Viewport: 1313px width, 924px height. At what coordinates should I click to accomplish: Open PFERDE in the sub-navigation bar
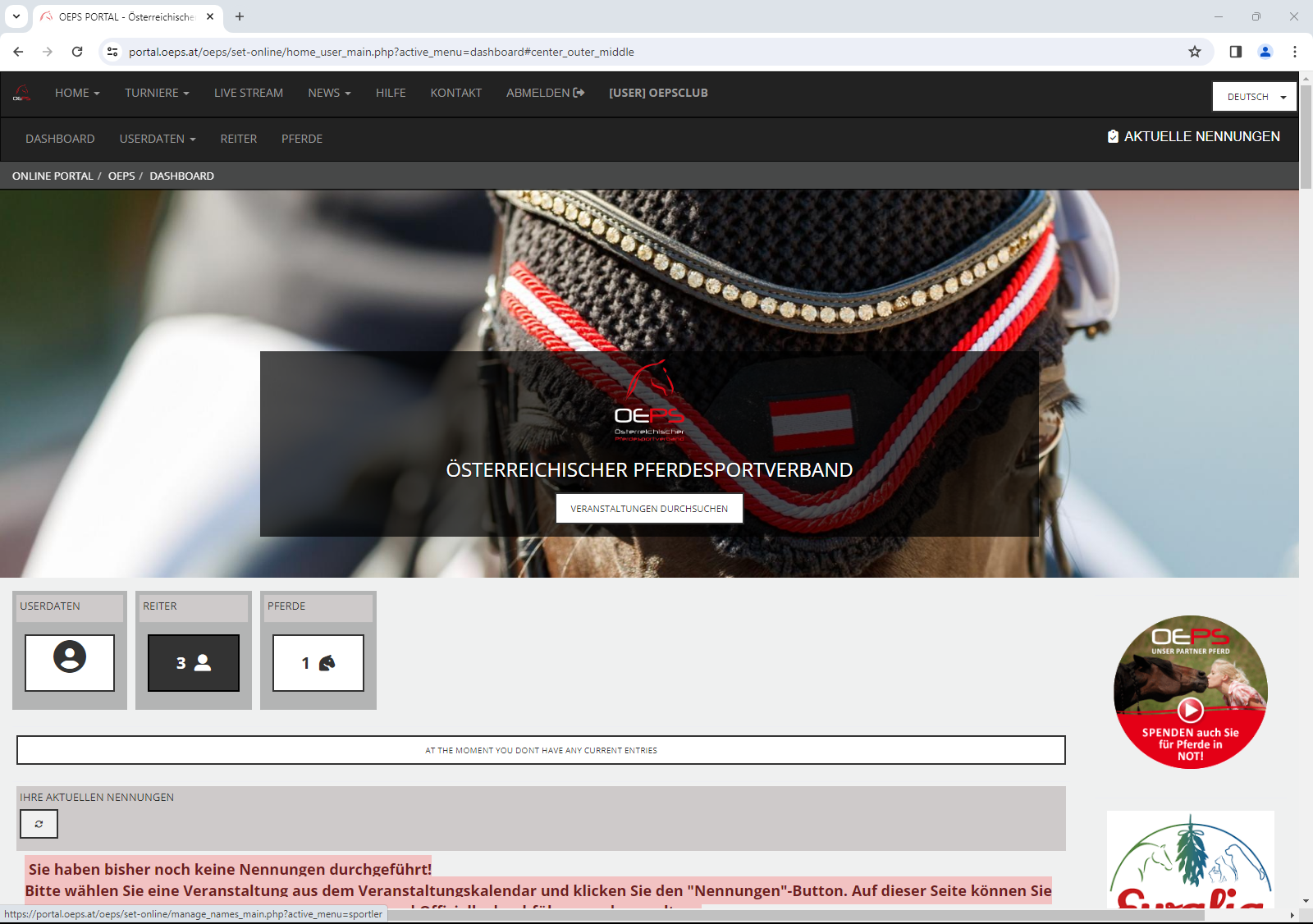tap(302, 140)
